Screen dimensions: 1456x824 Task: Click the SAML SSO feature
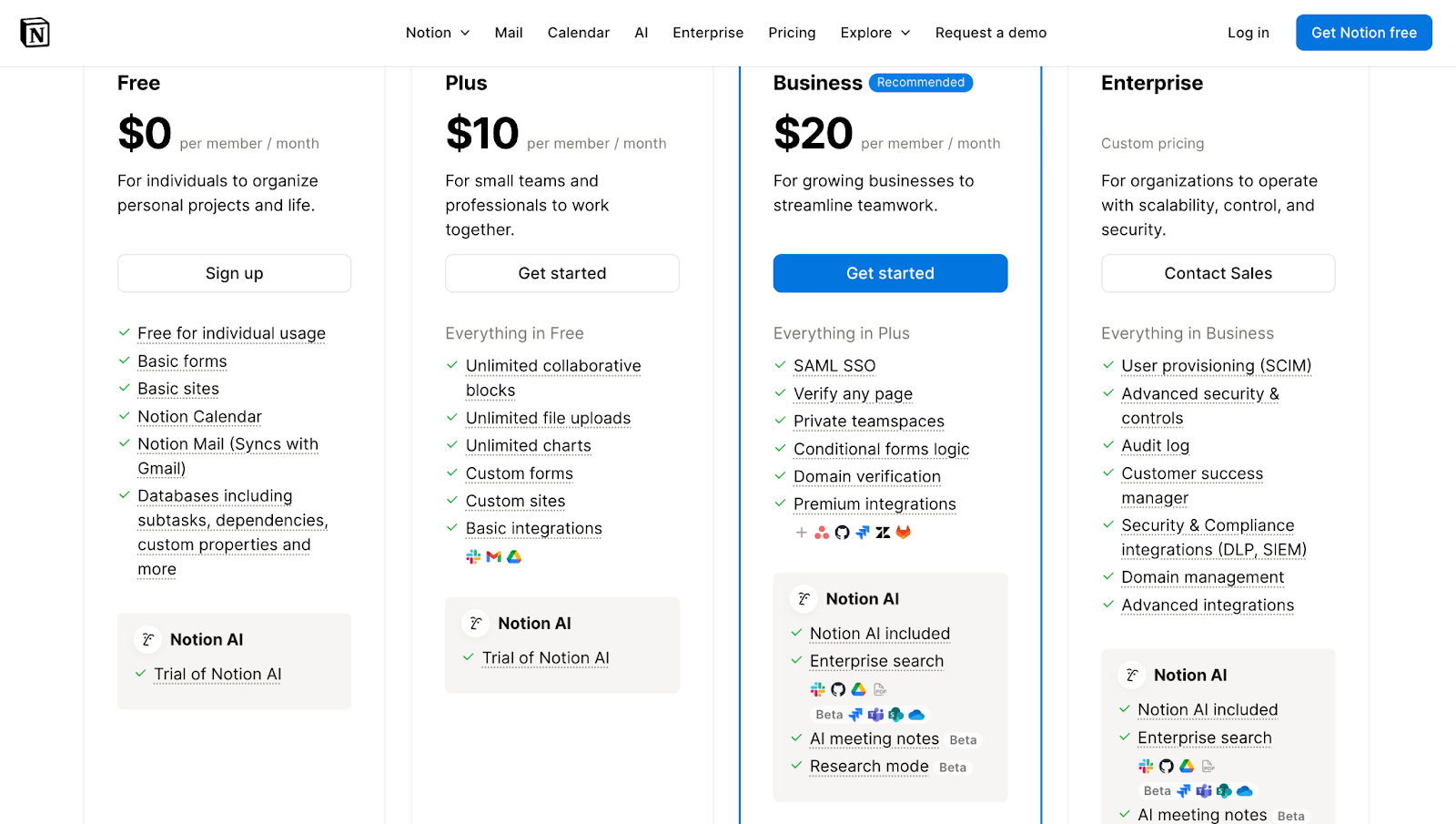pos(834,366)
